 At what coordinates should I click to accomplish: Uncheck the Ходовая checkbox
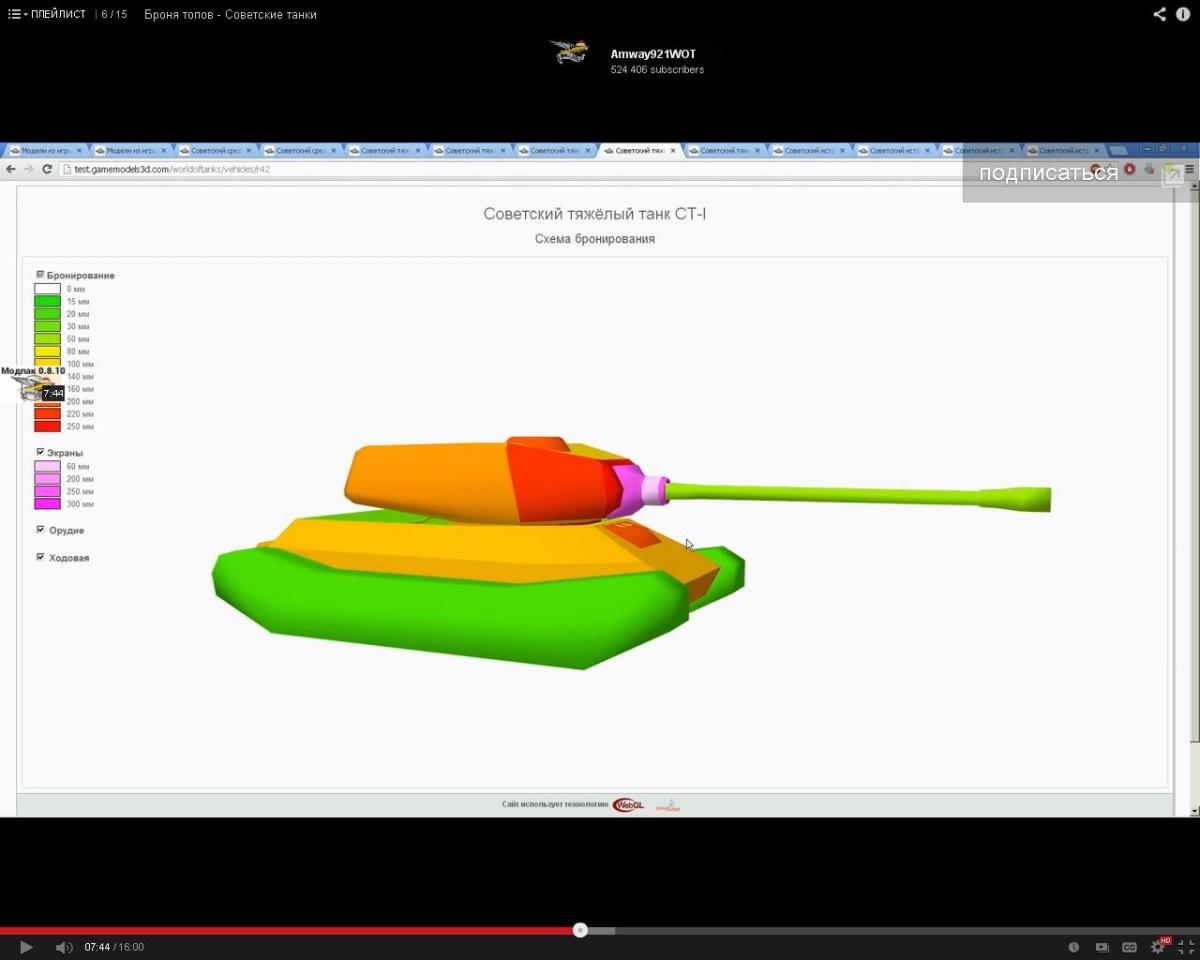pyautogui.click(x=41, y=557)
